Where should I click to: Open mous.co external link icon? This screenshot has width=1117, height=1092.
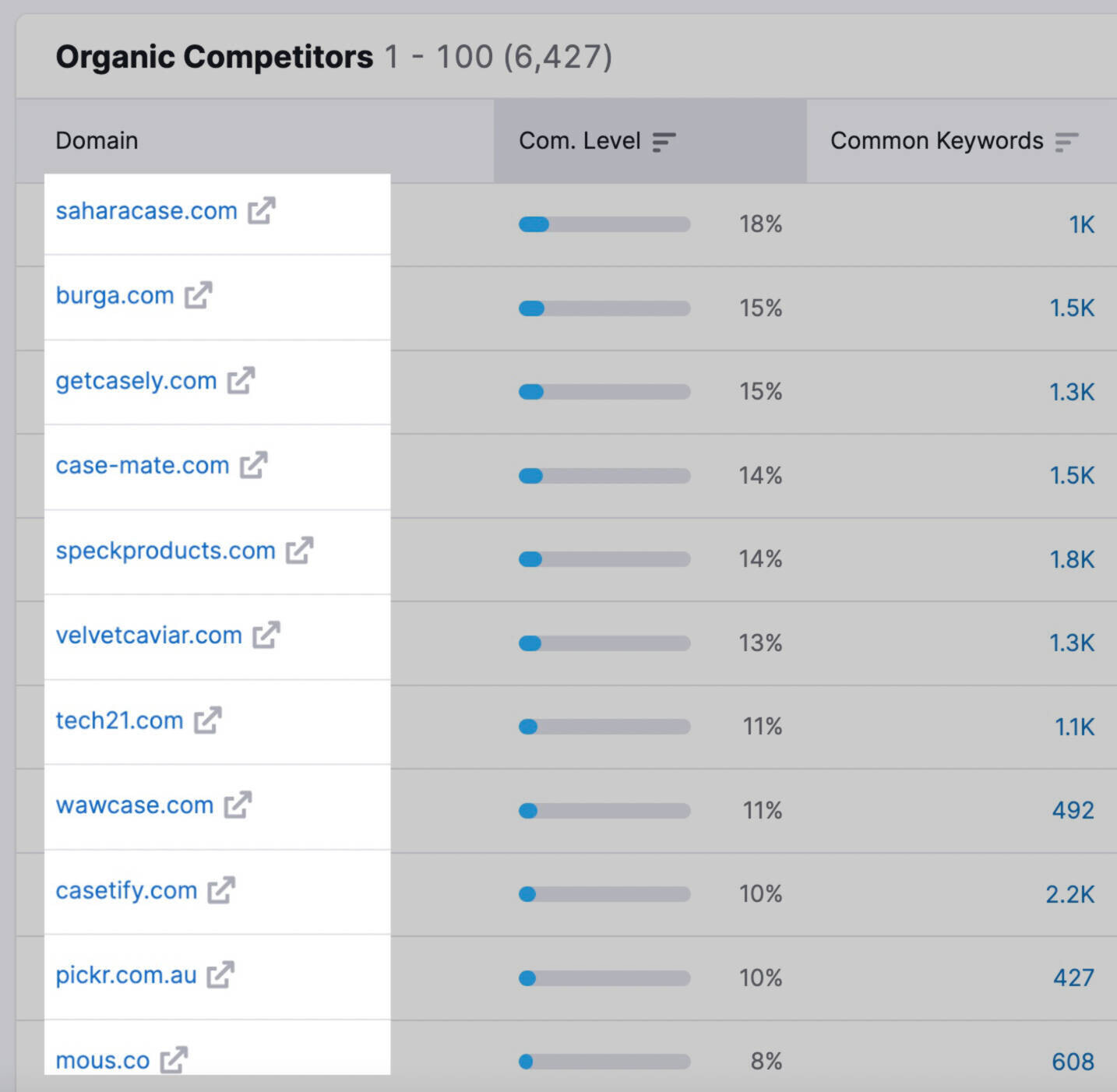(x=174, y=1060)
